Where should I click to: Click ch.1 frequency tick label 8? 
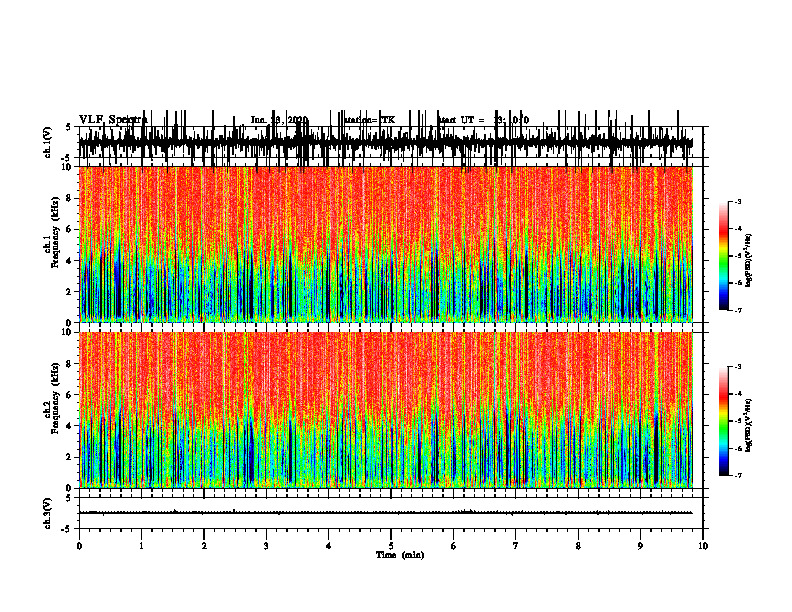coord(70,198)
